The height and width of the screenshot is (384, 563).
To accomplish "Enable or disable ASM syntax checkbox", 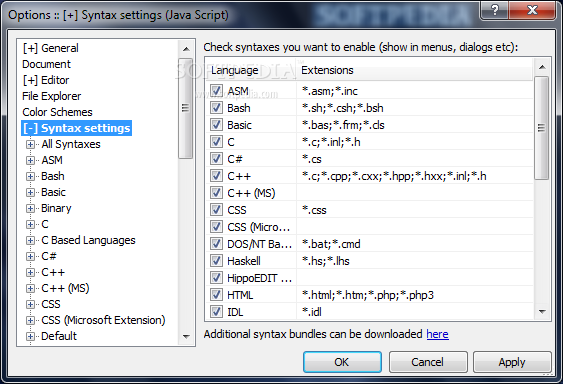I will click(216, 91).
